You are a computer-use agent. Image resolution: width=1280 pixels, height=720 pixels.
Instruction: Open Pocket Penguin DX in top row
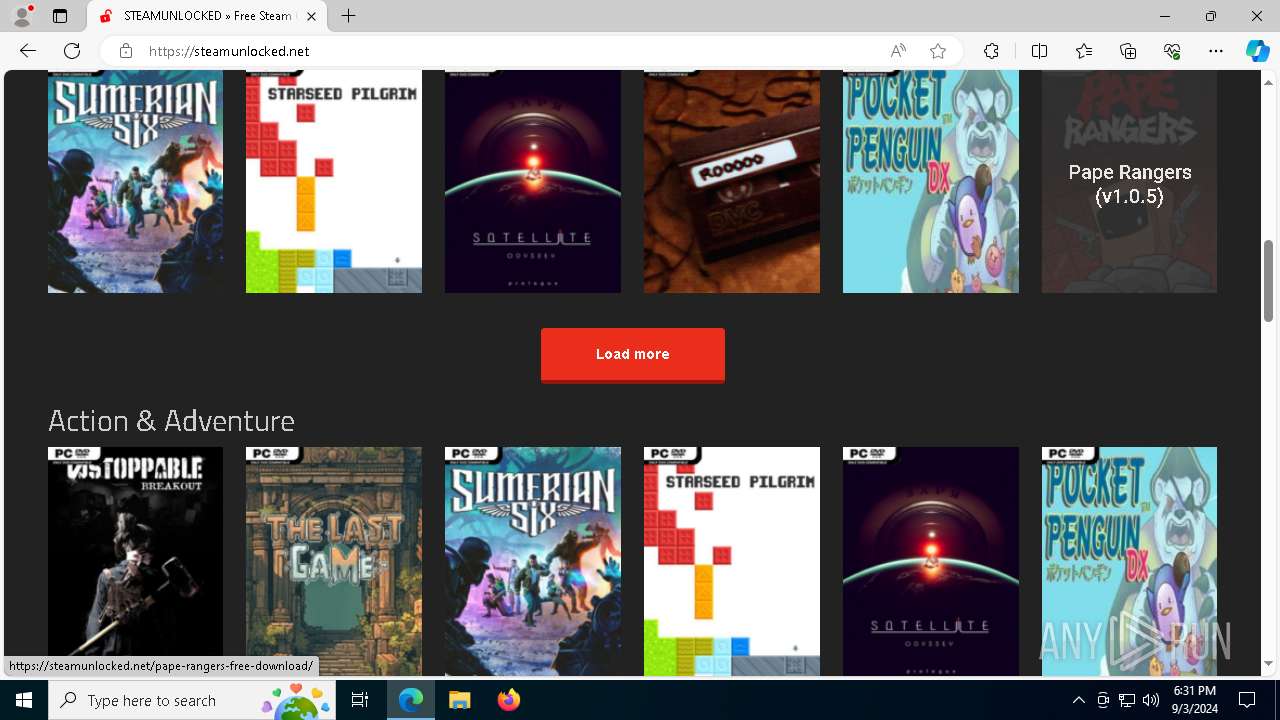pyautogui.click(x=931, y=181)
